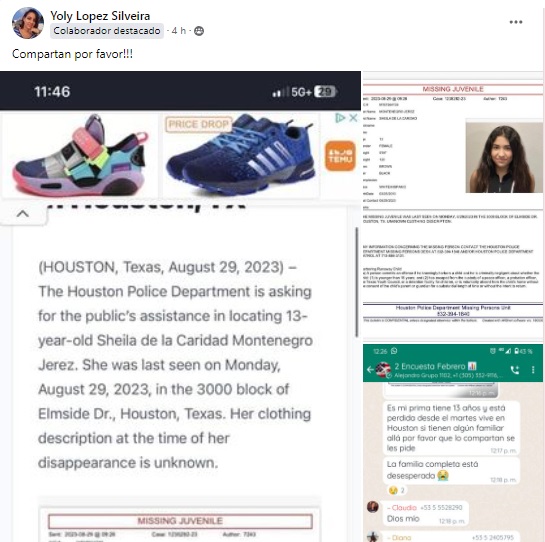Screen dimensions: 545x542
Task: Tap the WhatsApp back arrow
Action: [370, 370]
